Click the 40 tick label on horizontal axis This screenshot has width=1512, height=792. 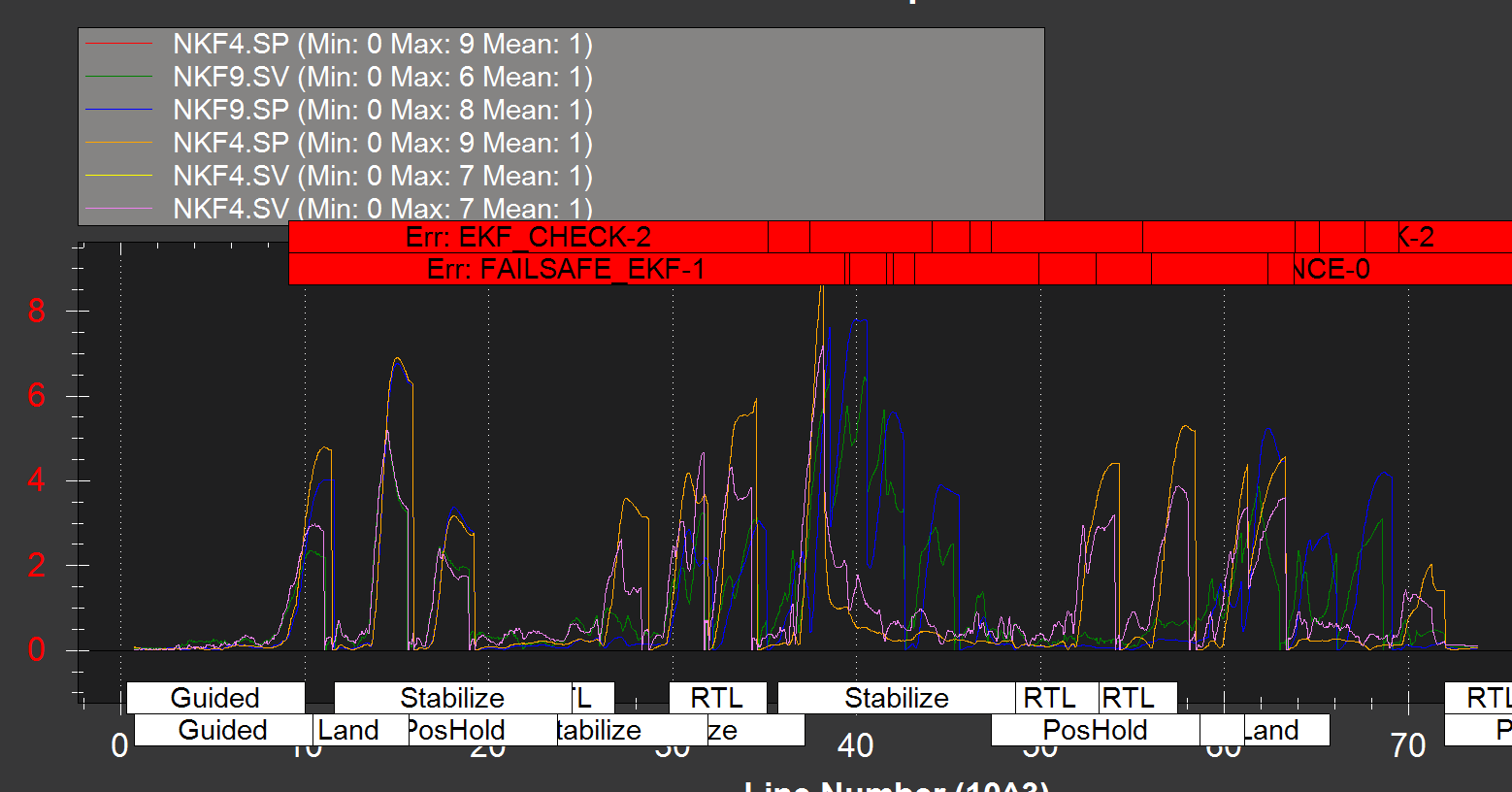(855, 746)
